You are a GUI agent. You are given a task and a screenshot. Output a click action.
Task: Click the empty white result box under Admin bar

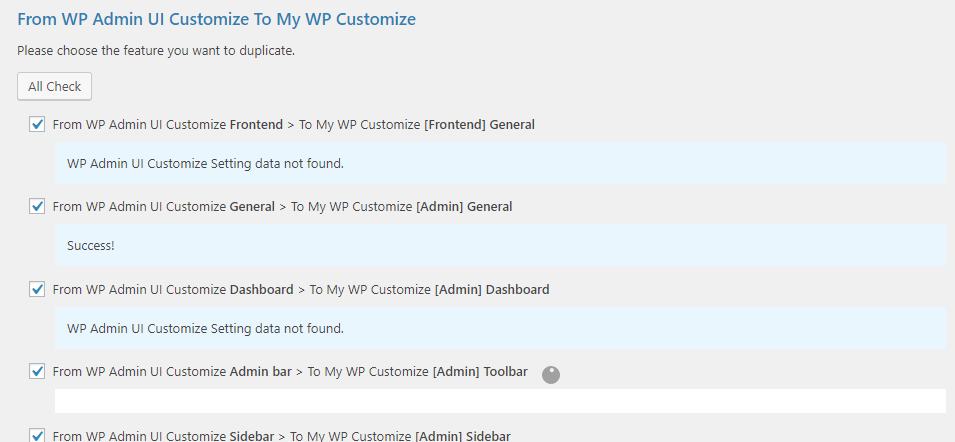500,401
